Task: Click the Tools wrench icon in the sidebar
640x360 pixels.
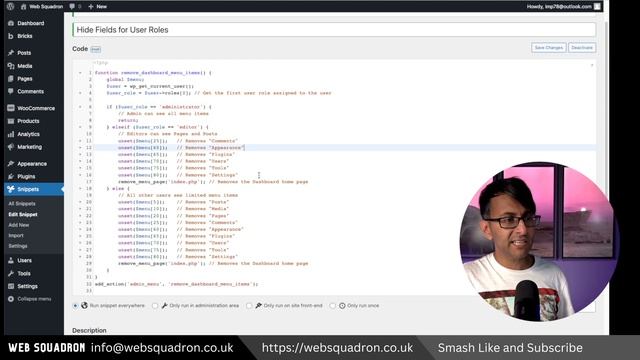Action: tap(11, 273)
